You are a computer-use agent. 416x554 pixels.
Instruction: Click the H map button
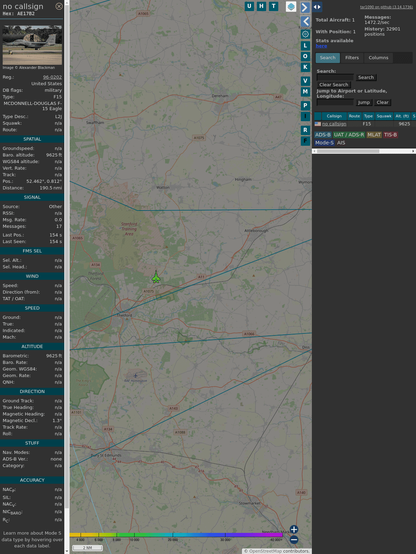coord(262,6)
